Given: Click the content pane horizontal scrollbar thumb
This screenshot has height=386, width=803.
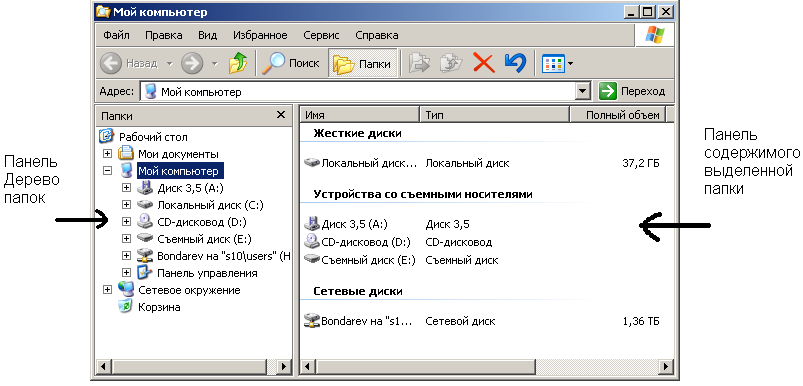Looking at the screenshot, I should pyautogui.click(x=425, y=367).
